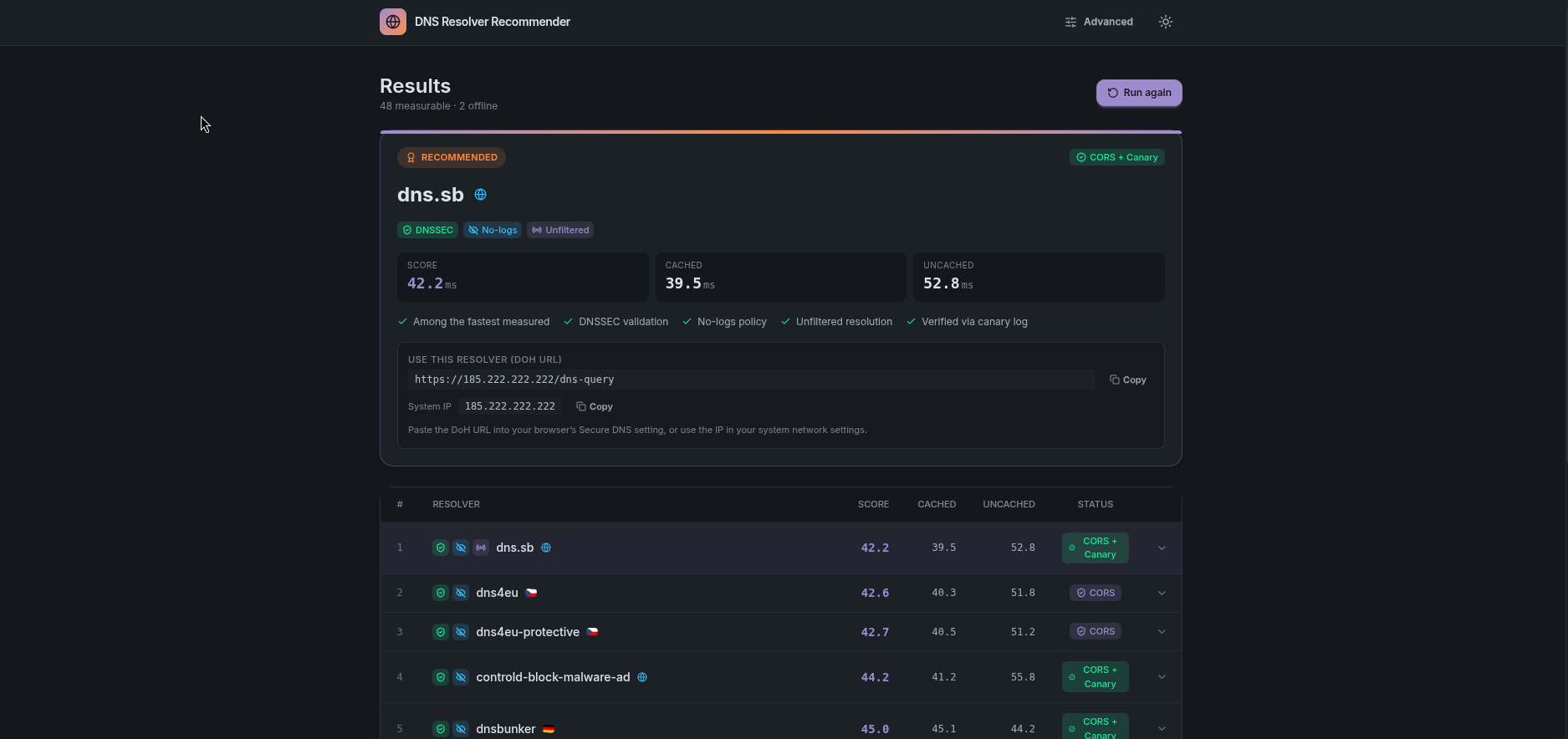Click the DNS Resolver Recommender globe logo
The height and width of the screenshot is (739, 1568).
click(x=393, y=22)
